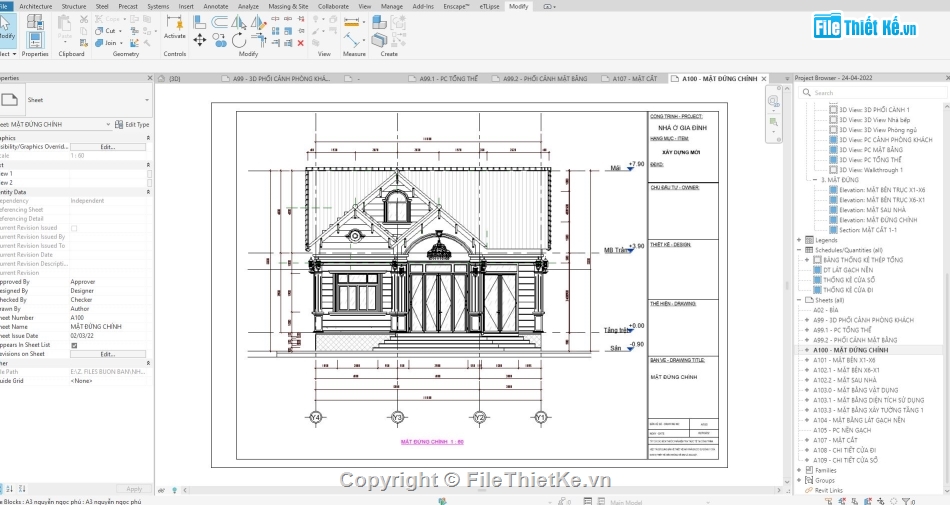Click the Sheet Name value MẶT ĐỨNG CHÍNH

point(96,327)
